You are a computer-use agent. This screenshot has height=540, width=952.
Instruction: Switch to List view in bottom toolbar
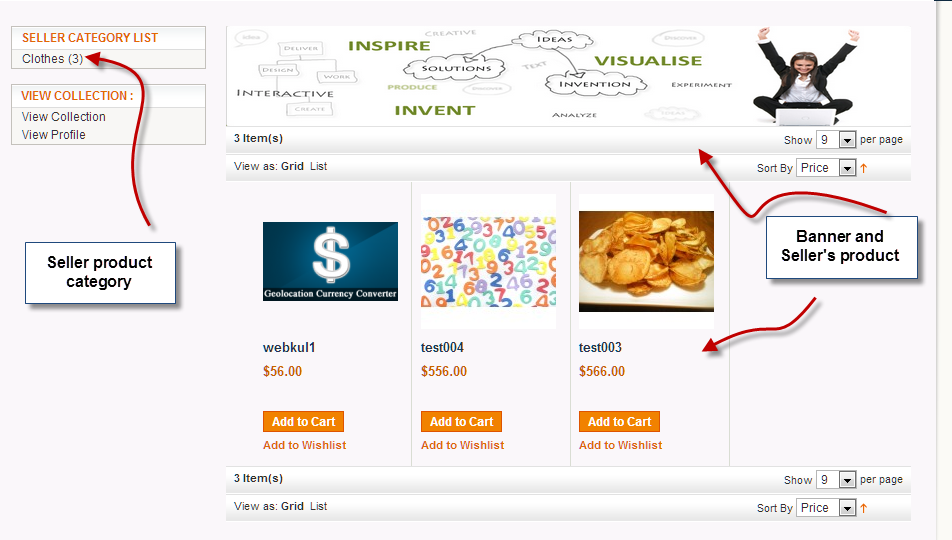click(x=318, y=506)
